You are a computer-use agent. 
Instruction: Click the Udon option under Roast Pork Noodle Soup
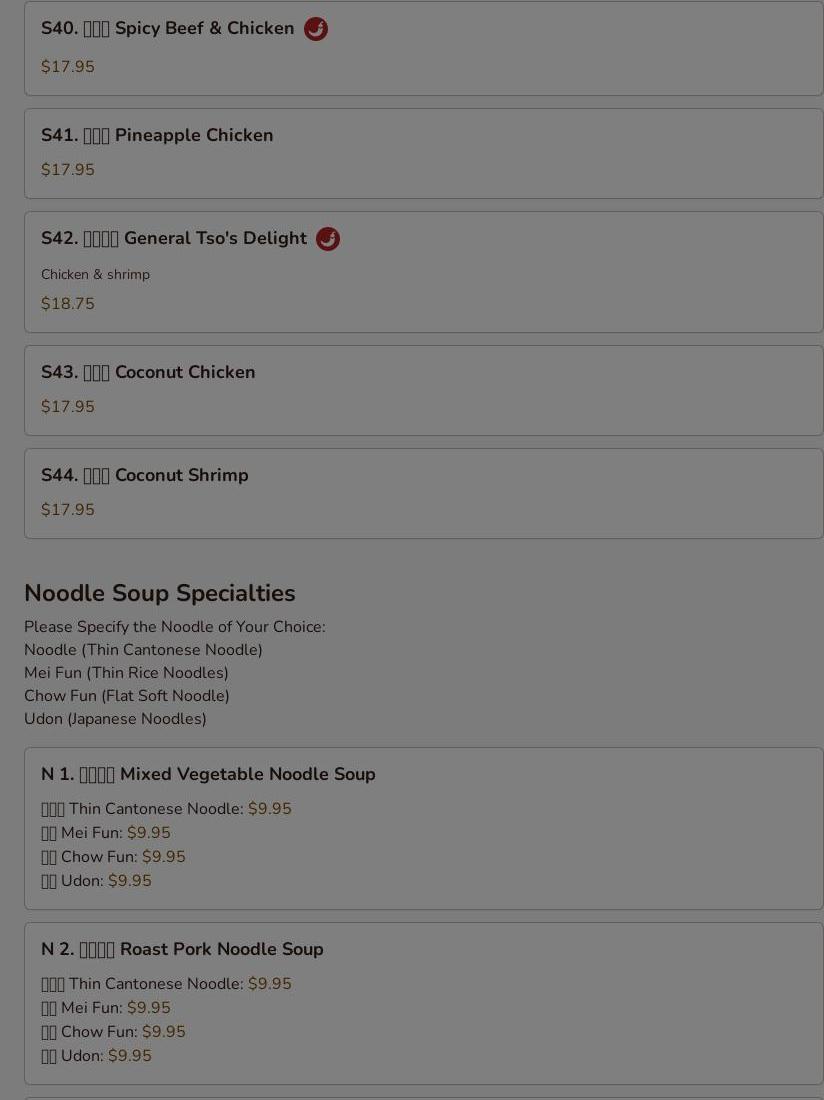pos(96,1055)
